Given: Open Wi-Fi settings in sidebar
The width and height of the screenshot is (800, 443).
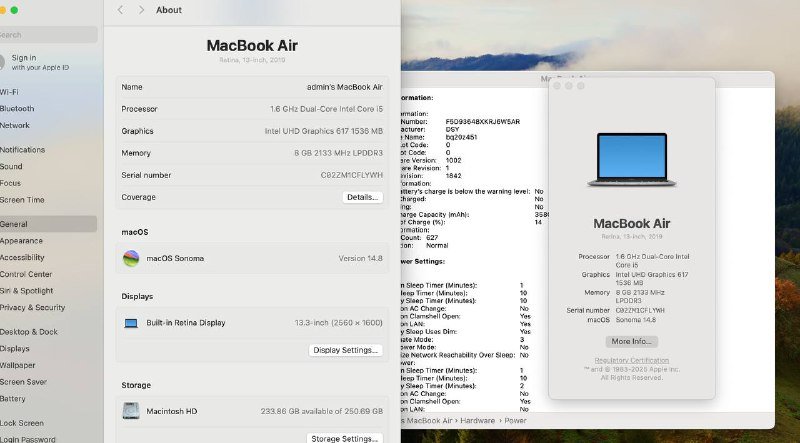Looking at the screenshot, I should 9,92.
